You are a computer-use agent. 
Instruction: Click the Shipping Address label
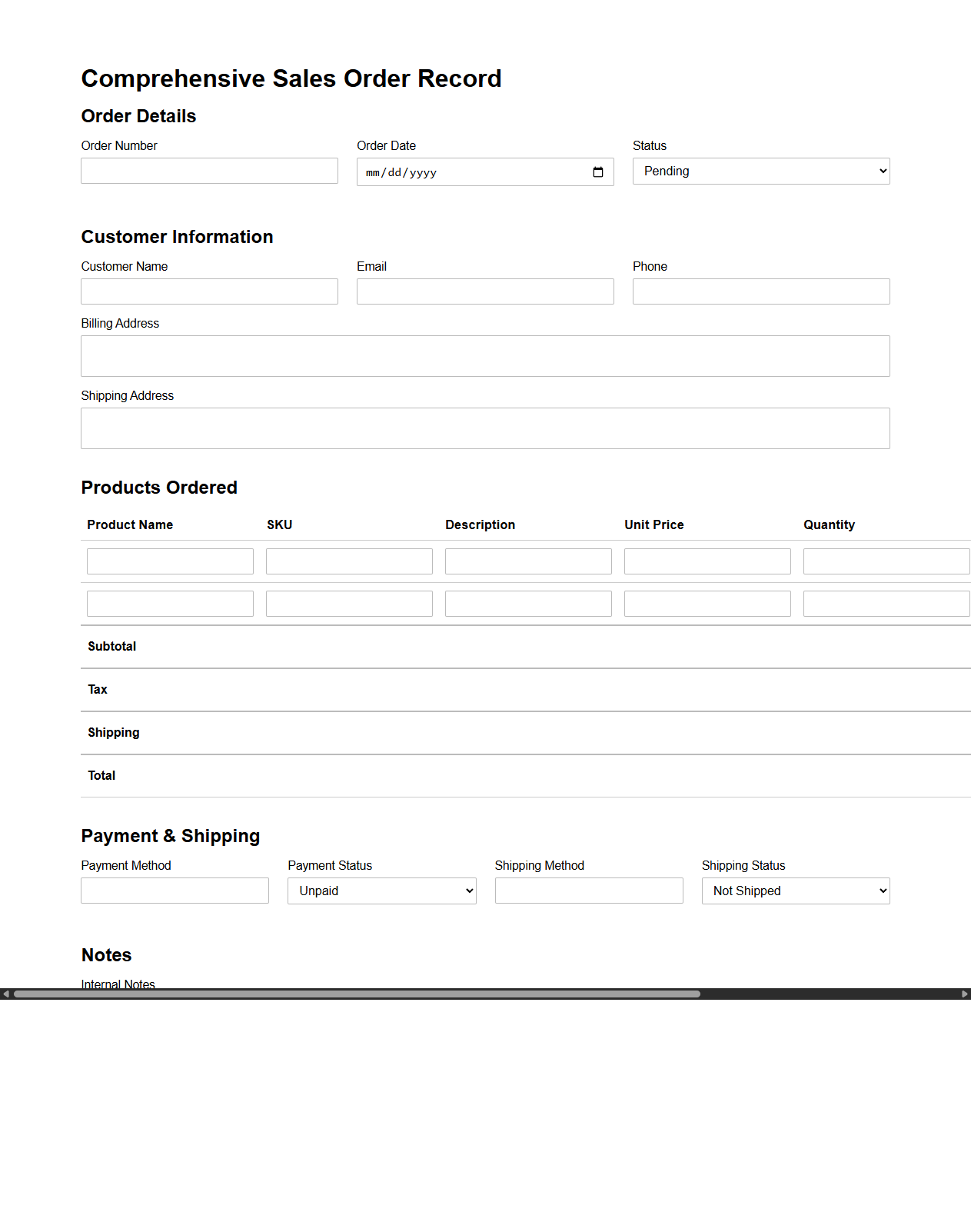pos(128,395)
